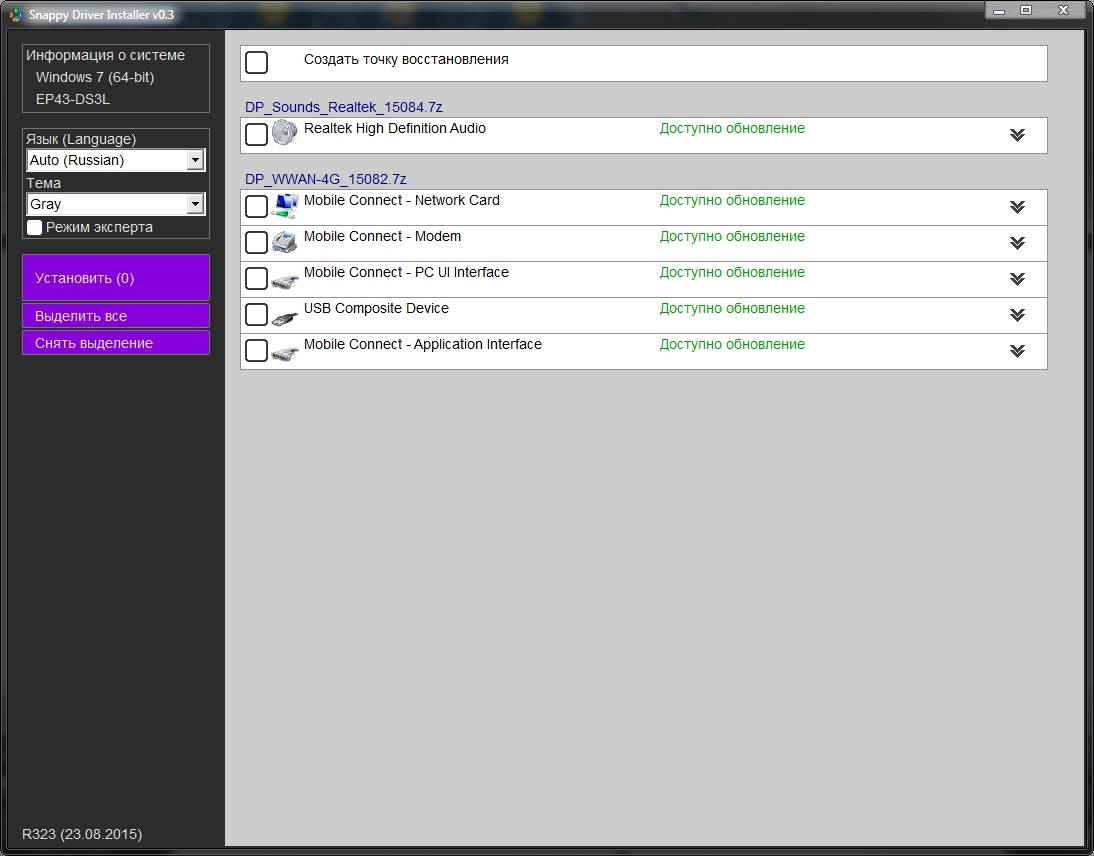Select the USB Composite Device checkbox
Image resolution: width=1094 pixels, height=856 pixels.
tap(257, 314)
